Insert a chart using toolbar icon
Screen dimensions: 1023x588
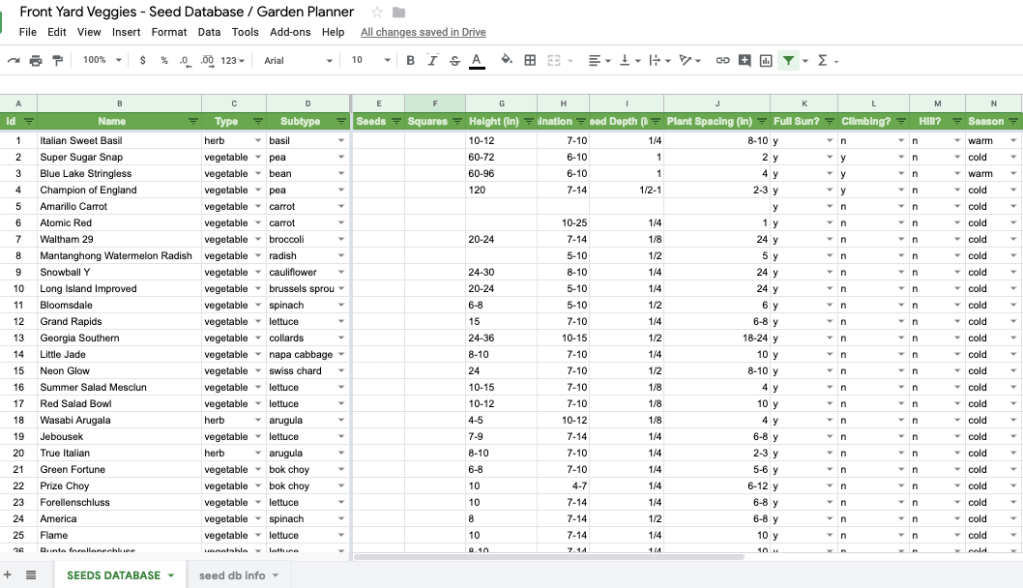(x=766, y=61)
